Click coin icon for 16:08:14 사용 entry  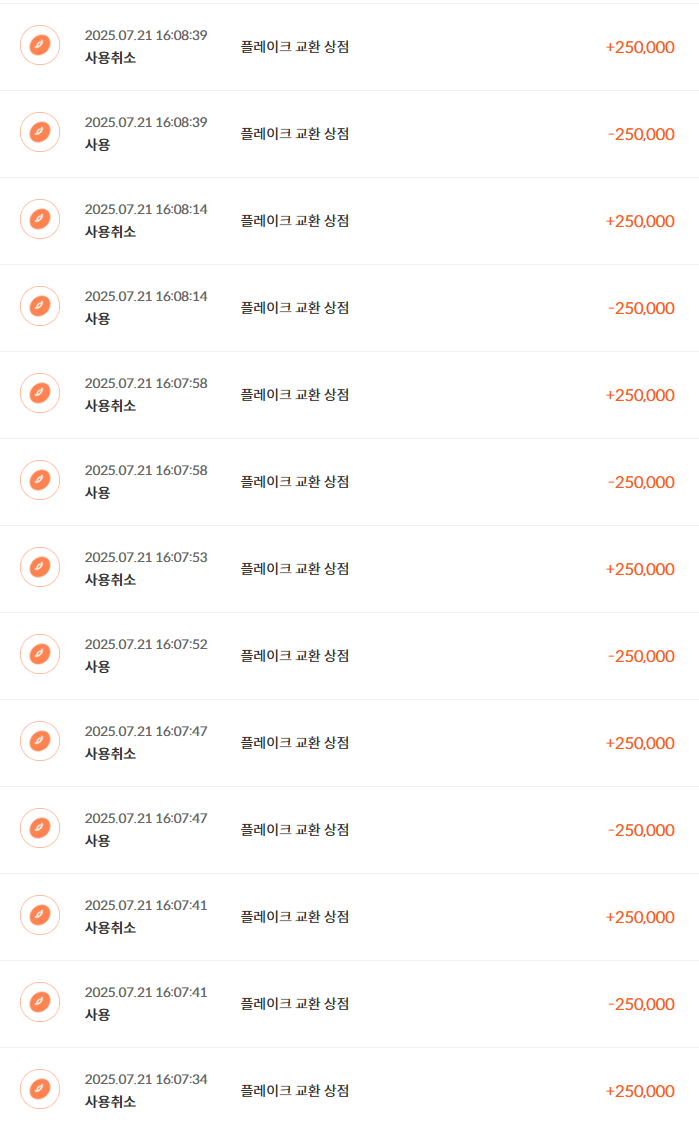pyautogui.click(x=40, y=306)
